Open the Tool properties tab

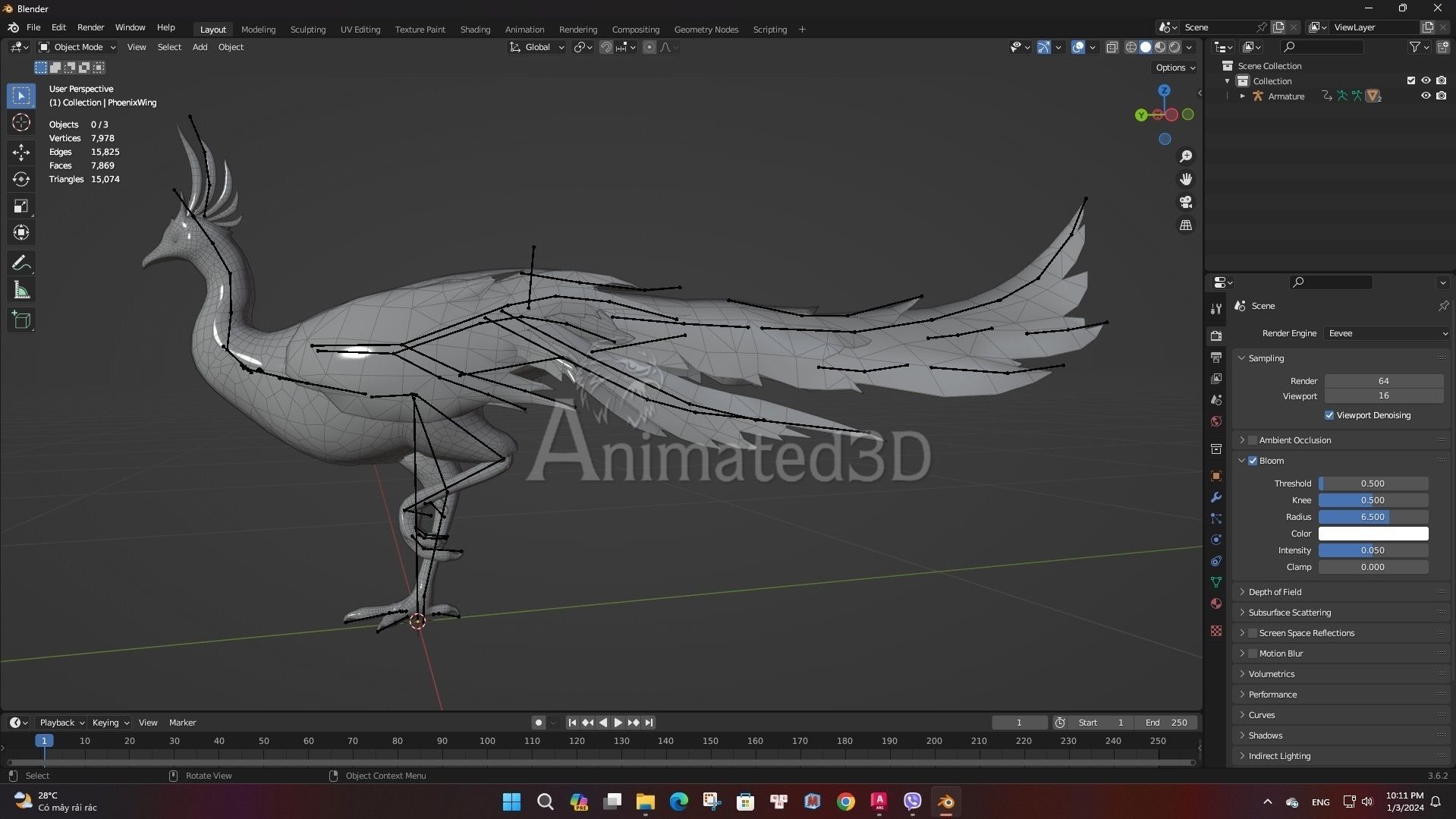pos(1216,309)
